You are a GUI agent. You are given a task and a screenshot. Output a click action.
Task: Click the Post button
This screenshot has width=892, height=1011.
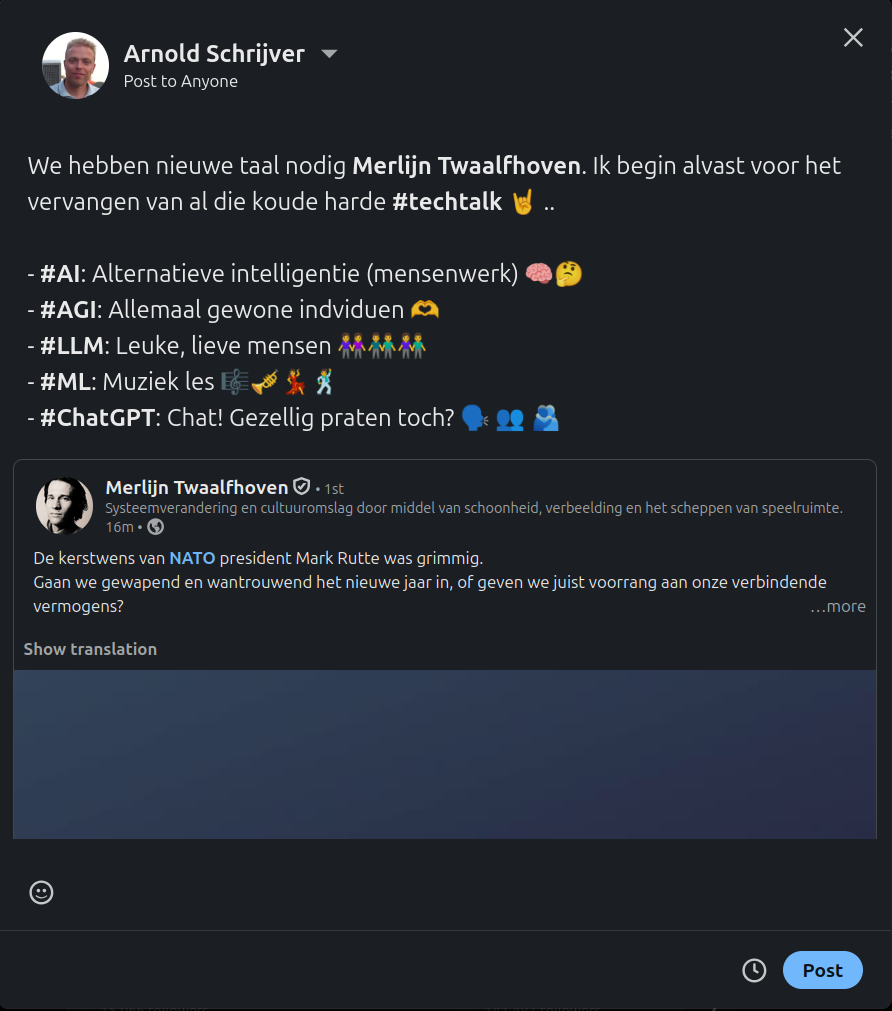[x=822, y=970]
